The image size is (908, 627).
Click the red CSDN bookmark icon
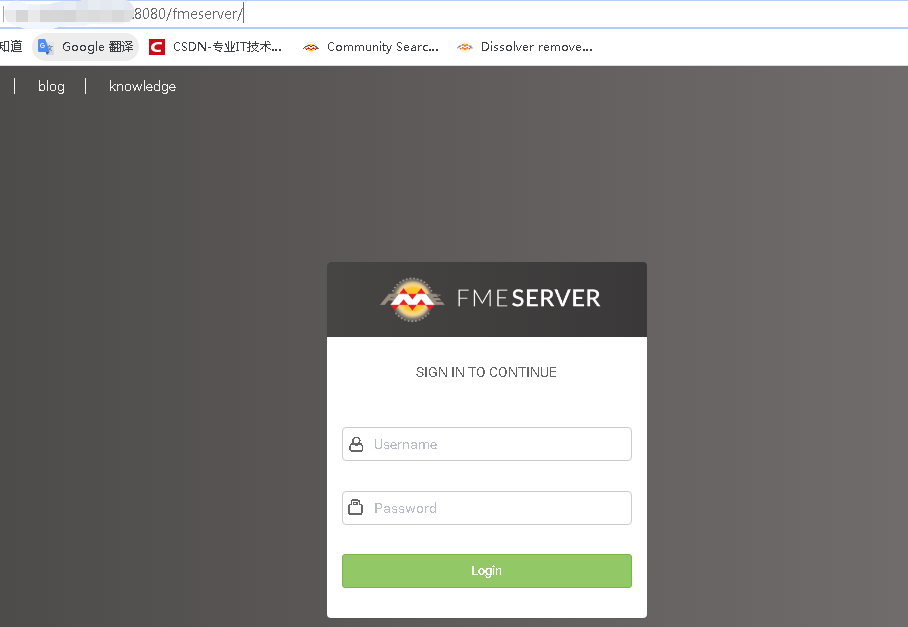(x=157, y=47)
